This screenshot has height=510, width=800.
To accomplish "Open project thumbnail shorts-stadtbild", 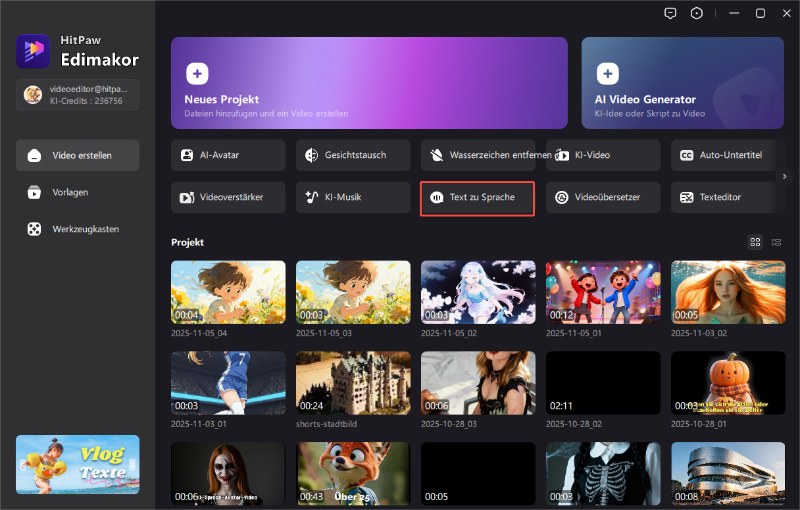I will (353, 383).
